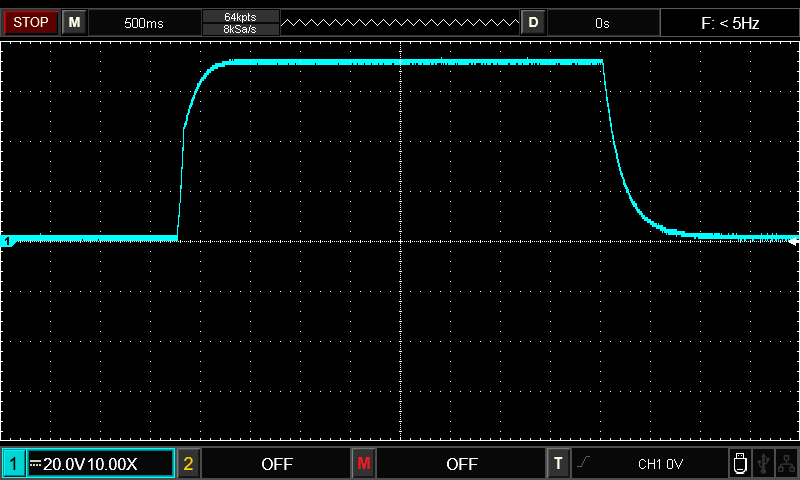The width and height of the screenshot is (800, 480).
Task: Click the frequency counter F: < 5Hz
Action: [x=730, y=22]
